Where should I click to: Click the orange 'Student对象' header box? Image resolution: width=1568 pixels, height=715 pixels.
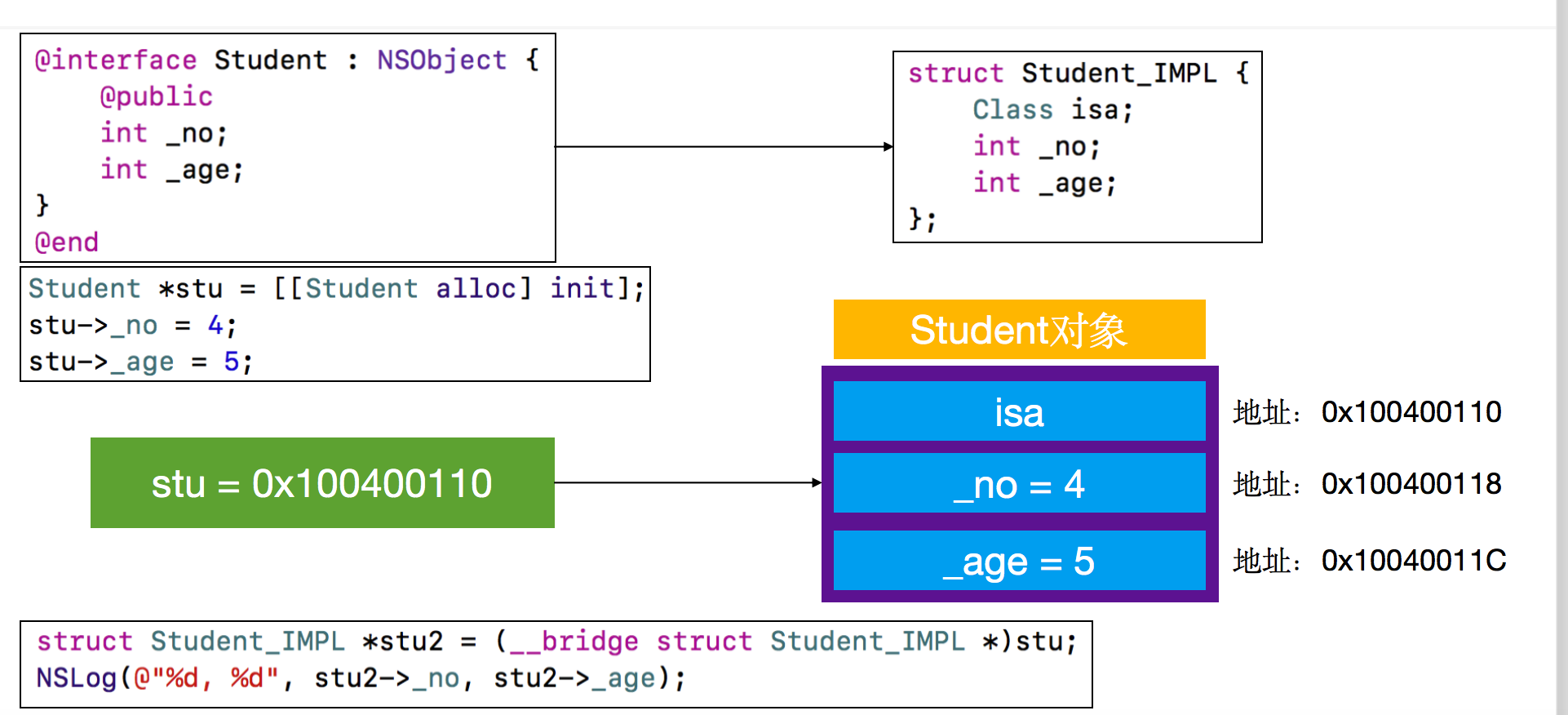click(x=1019, y=330)
